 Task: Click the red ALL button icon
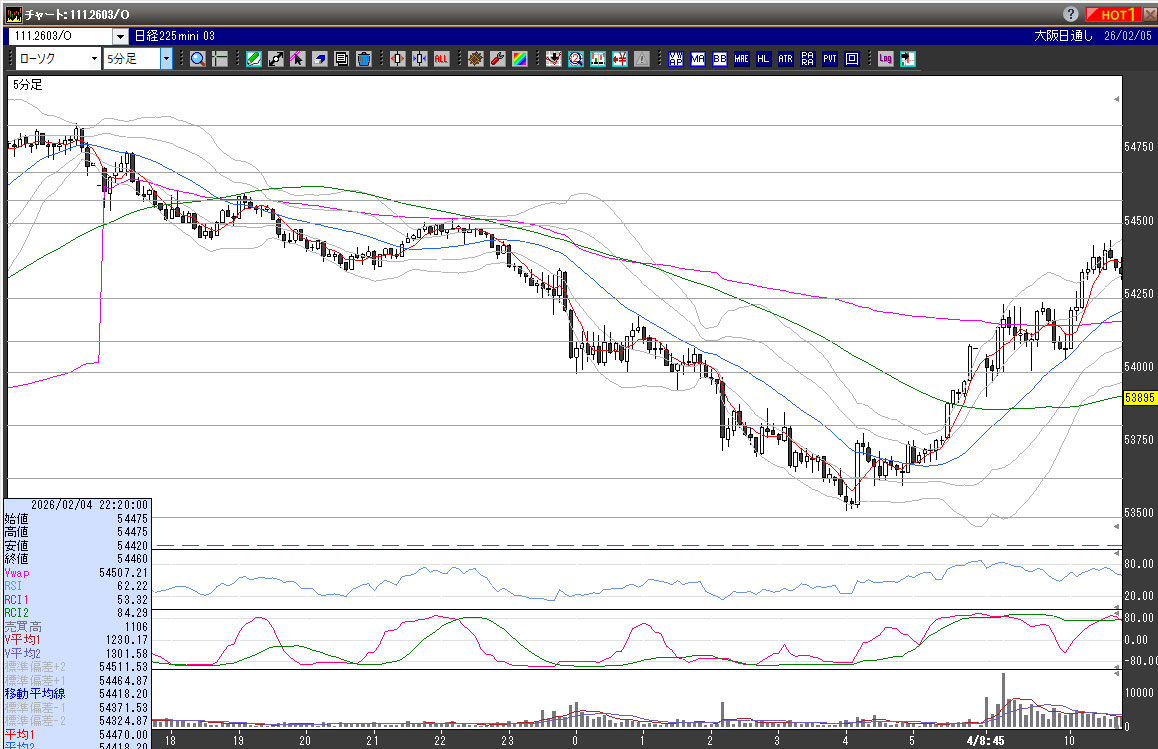coord(441,59)
